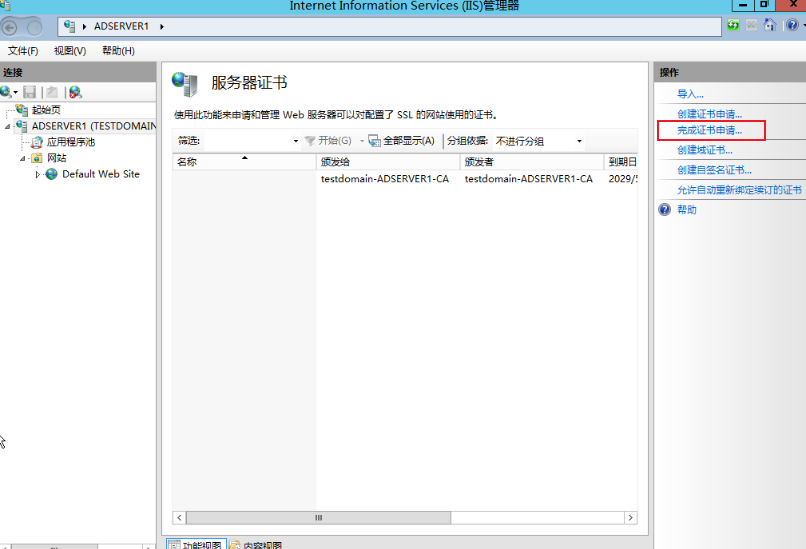
Task: Open the 帮助(H) menu
Action: pyautogui.click(x=118, y=51)
